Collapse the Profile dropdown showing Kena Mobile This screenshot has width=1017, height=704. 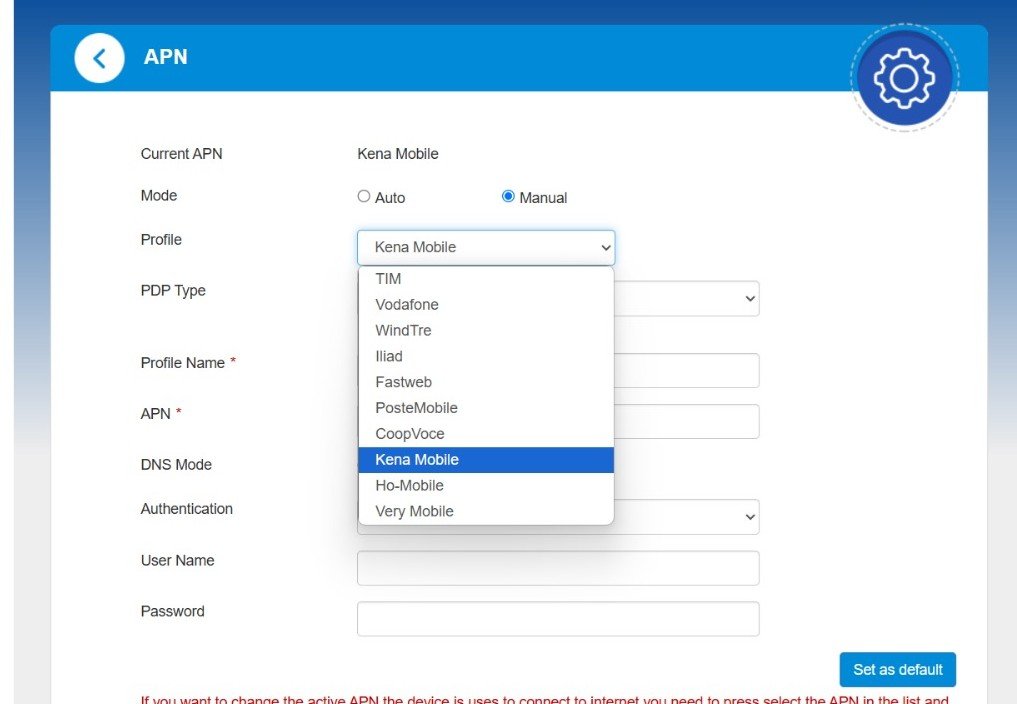click(x=486, y=247)
